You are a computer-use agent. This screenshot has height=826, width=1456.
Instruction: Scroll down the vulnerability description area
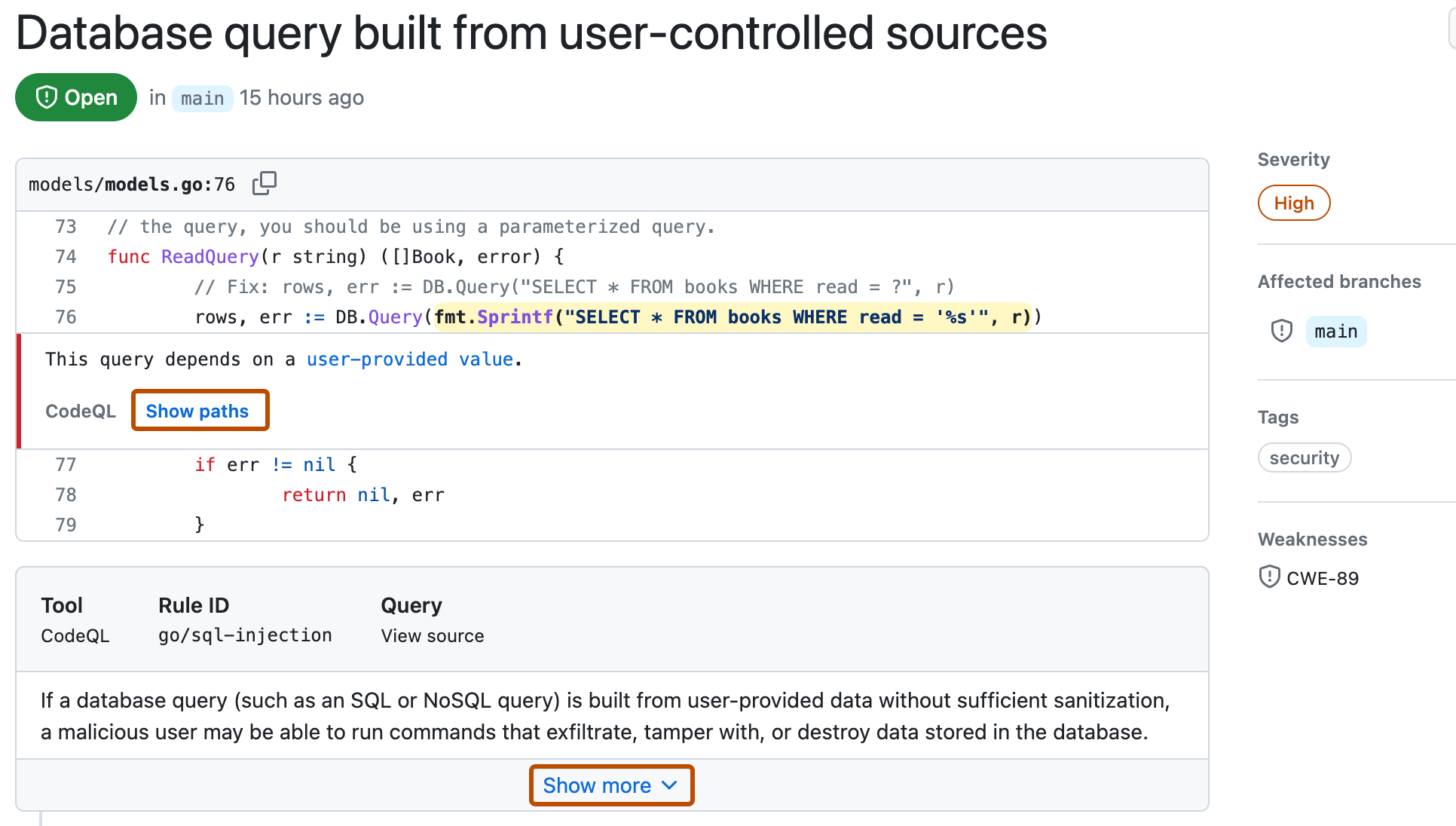click(x=610, y=785)
